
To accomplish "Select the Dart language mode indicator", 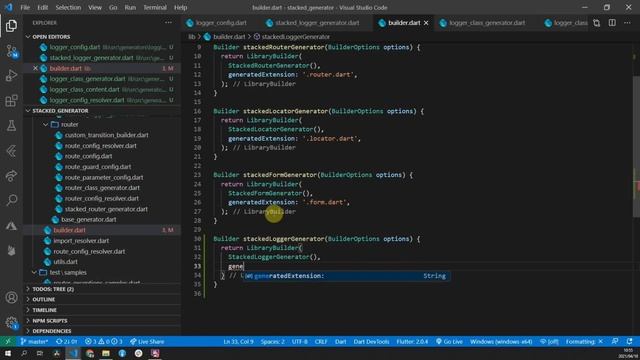I will (340, 341).
